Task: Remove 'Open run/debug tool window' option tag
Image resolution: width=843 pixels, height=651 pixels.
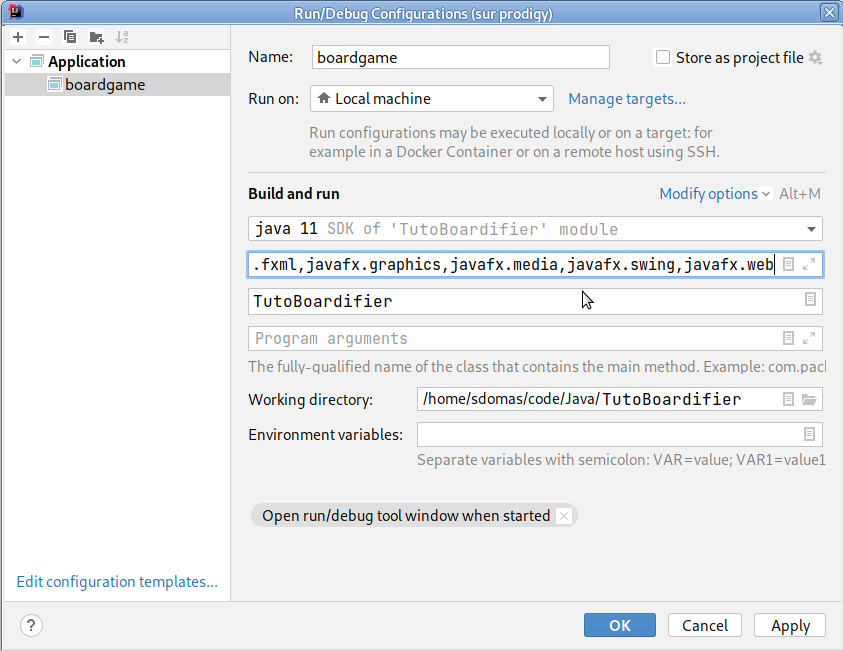Action: 564,516
